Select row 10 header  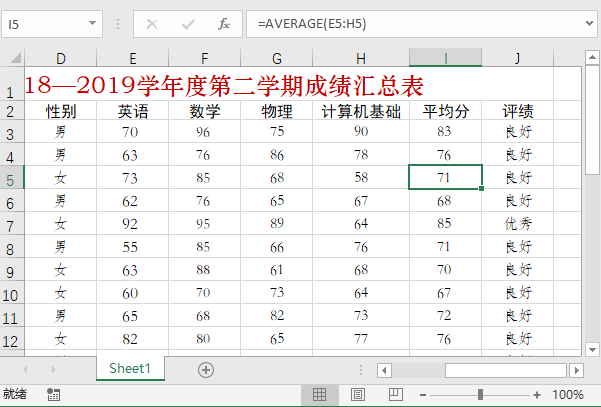(x=11, y=293)
